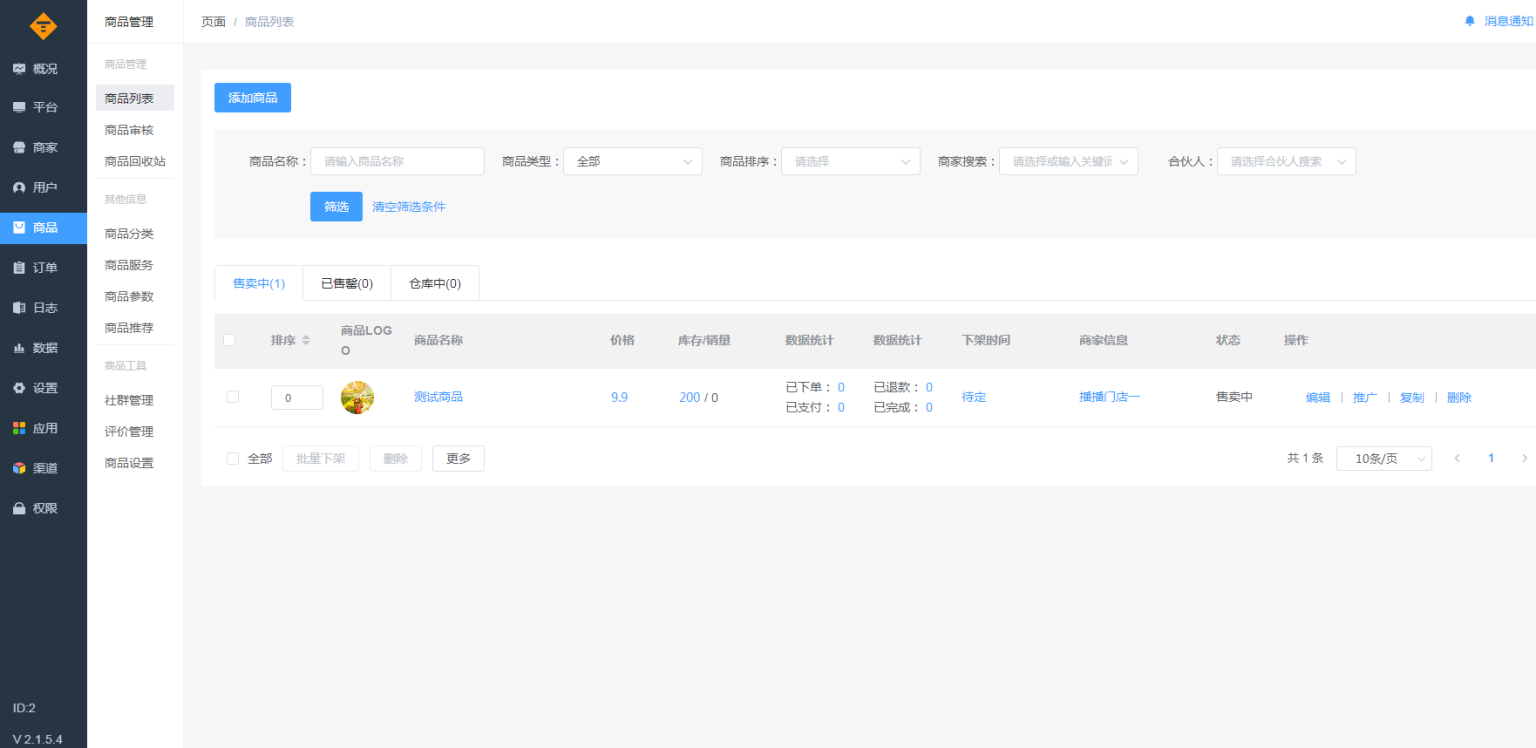Click the 商品名称 search input field
This screenshot has height=748, width=1536.
click(x=397, y=160)
